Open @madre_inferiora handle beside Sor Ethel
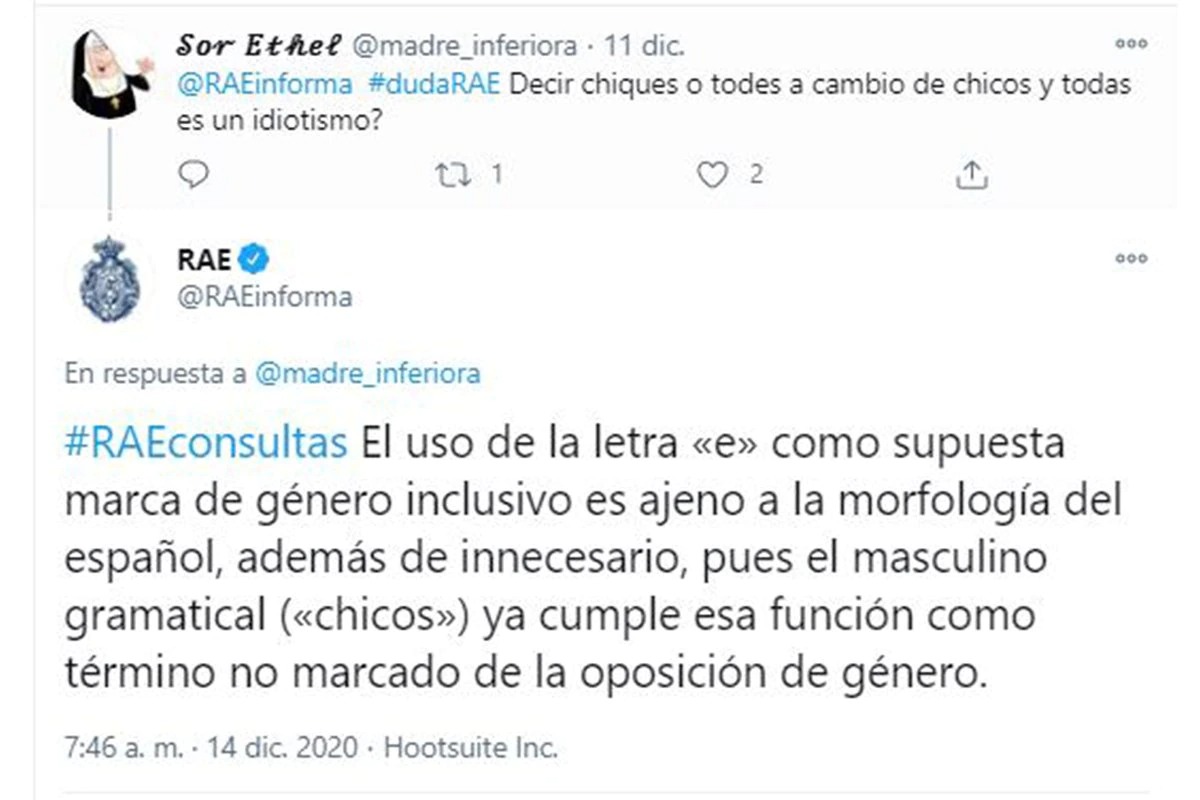 (x=464, y=46)
